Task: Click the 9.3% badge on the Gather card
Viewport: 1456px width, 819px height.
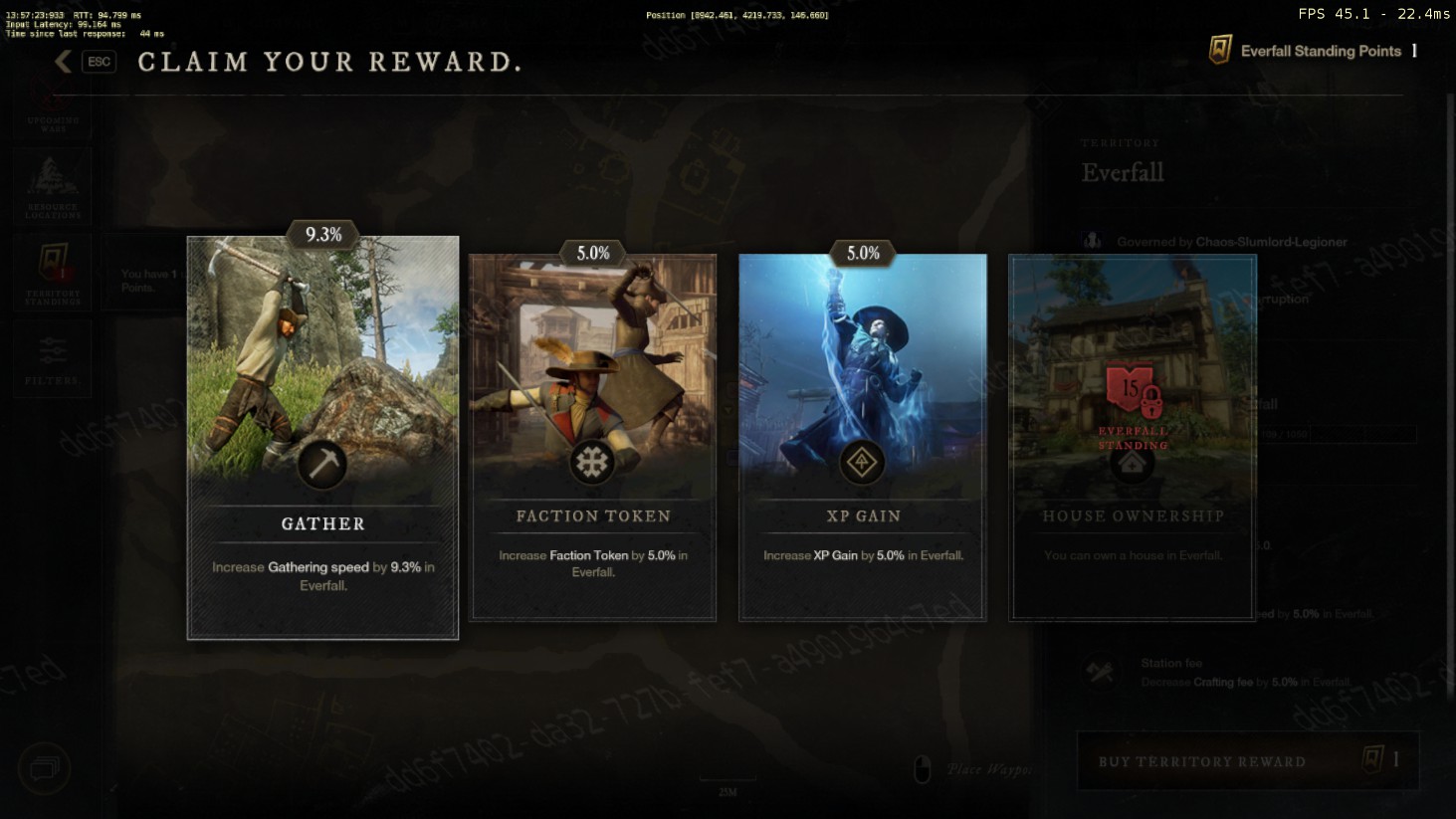Action: click(x=323, y=235)
